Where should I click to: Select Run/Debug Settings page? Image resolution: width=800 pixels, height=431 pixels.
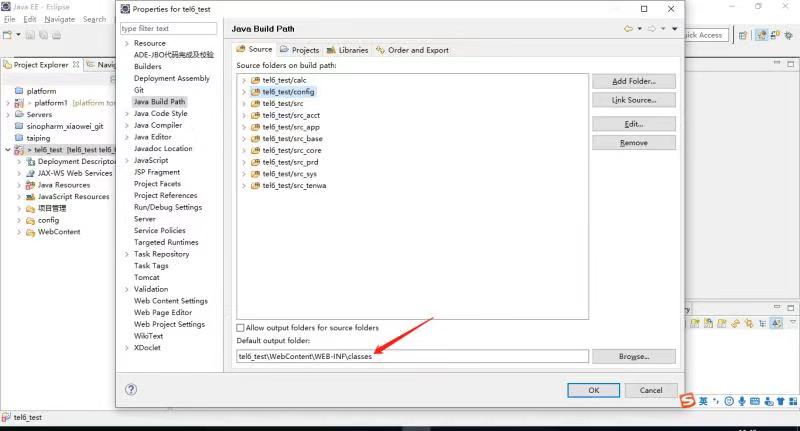tap(168, 207)
